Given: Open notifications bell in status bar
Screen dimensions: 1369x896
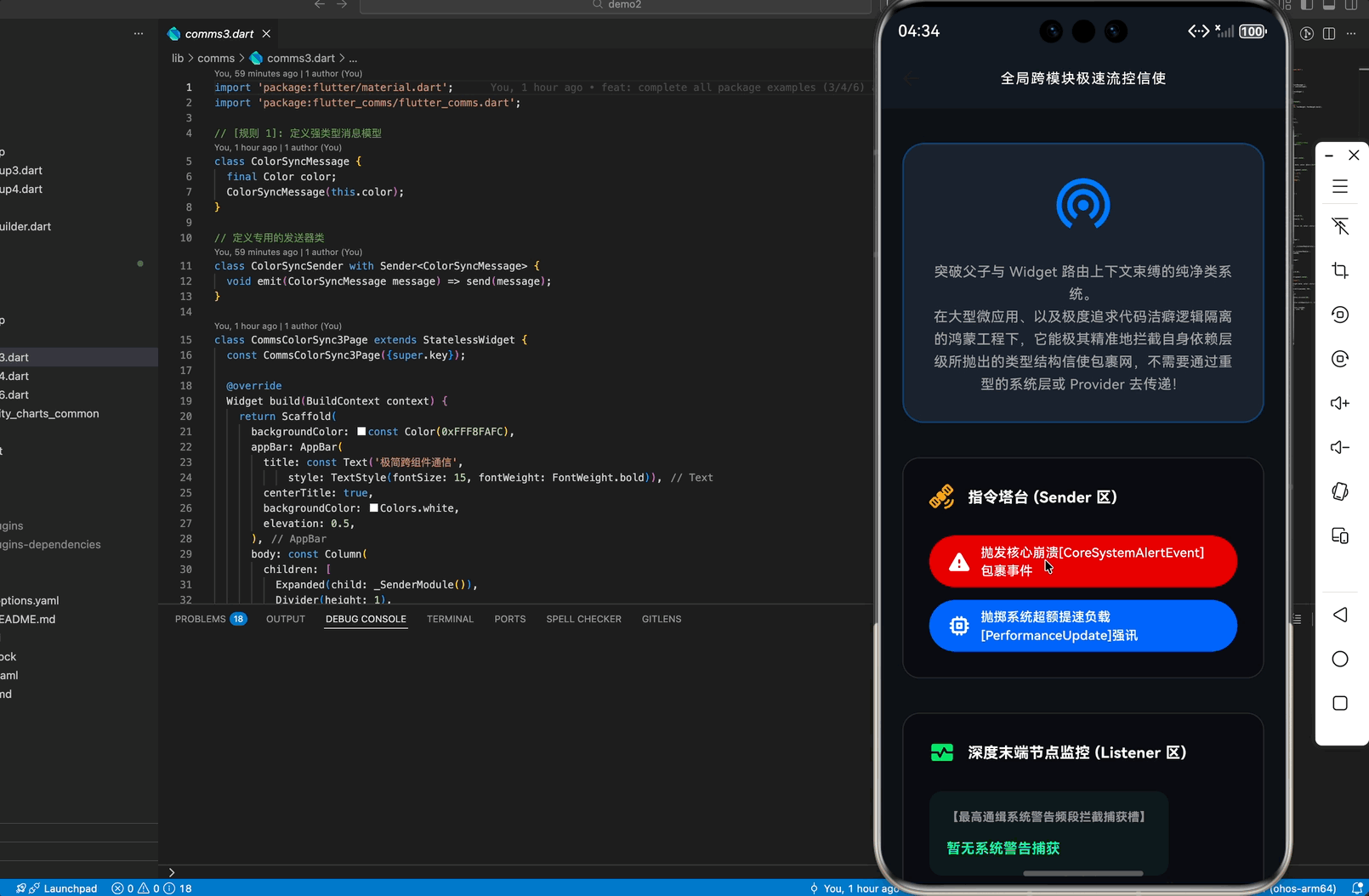Looking at the screenshot, I should click(x=1357, y=888).
